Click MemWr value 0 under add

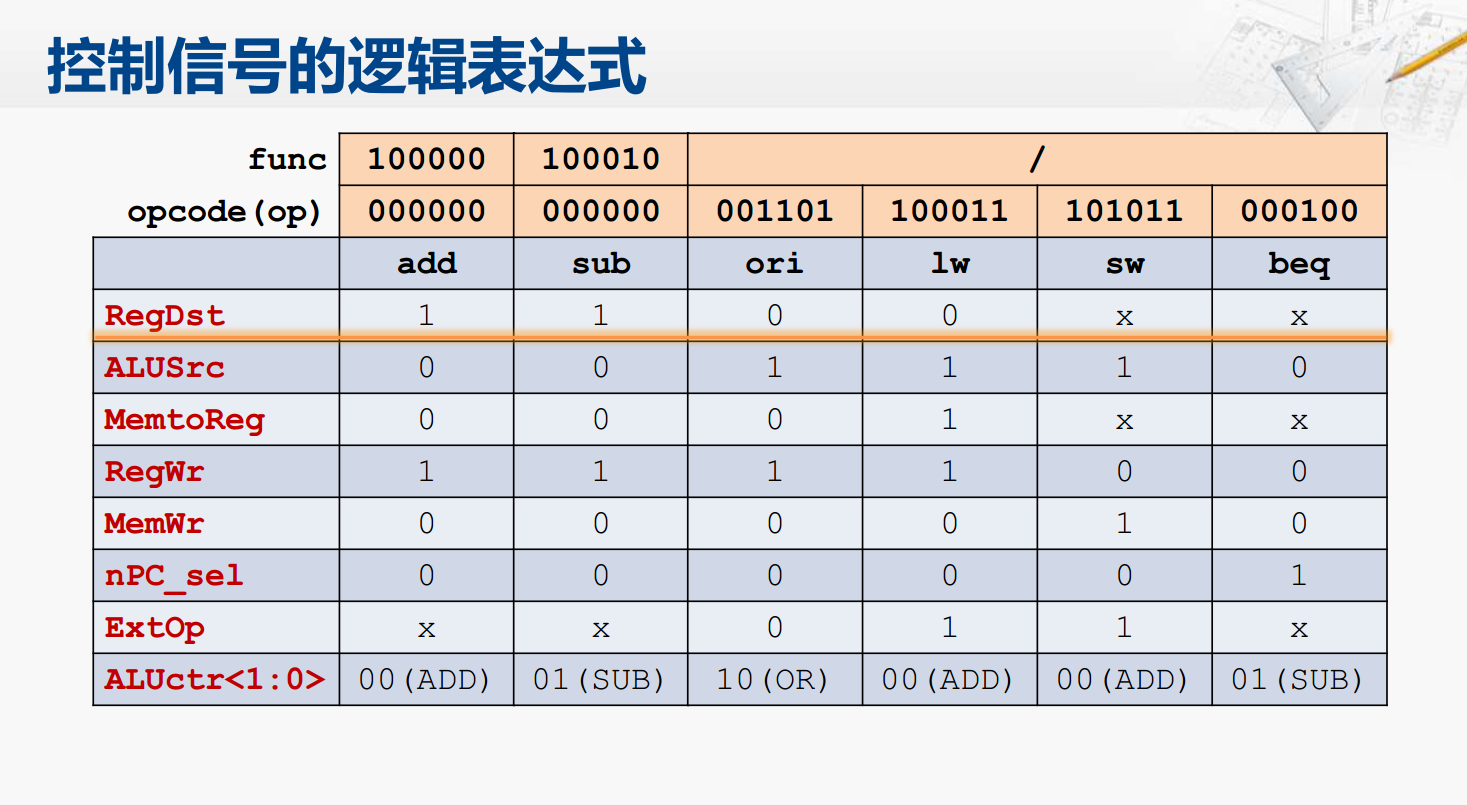(x=427, y=524)
